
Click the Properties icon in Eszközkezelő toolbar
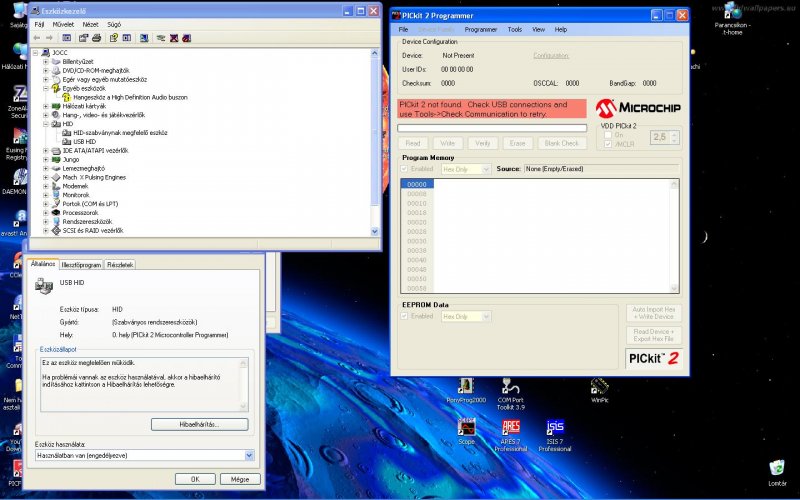(83, 38)
